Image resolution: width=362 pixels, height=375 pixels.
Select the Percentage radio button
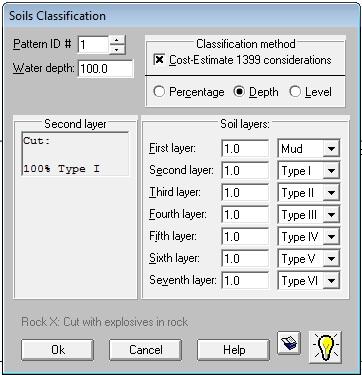pos(159,92)
